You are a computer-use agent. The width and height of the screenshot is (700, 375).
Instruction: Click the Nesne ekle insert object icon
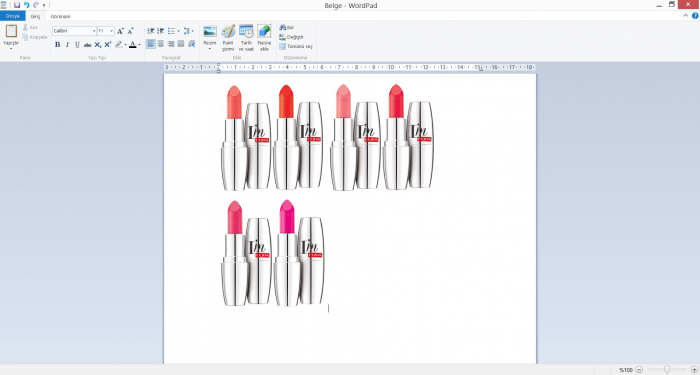click(264, 31)
